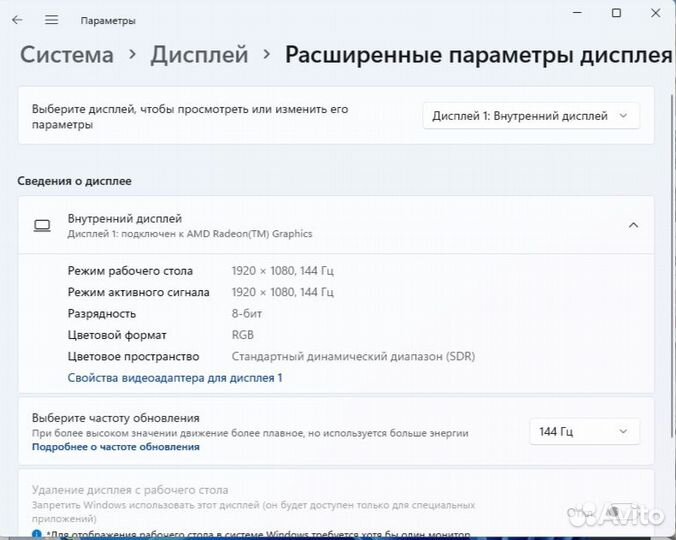Screen dimensions: 676x540
Task: Open Подробнее о частоте обновления link
Action: (116, 447)
